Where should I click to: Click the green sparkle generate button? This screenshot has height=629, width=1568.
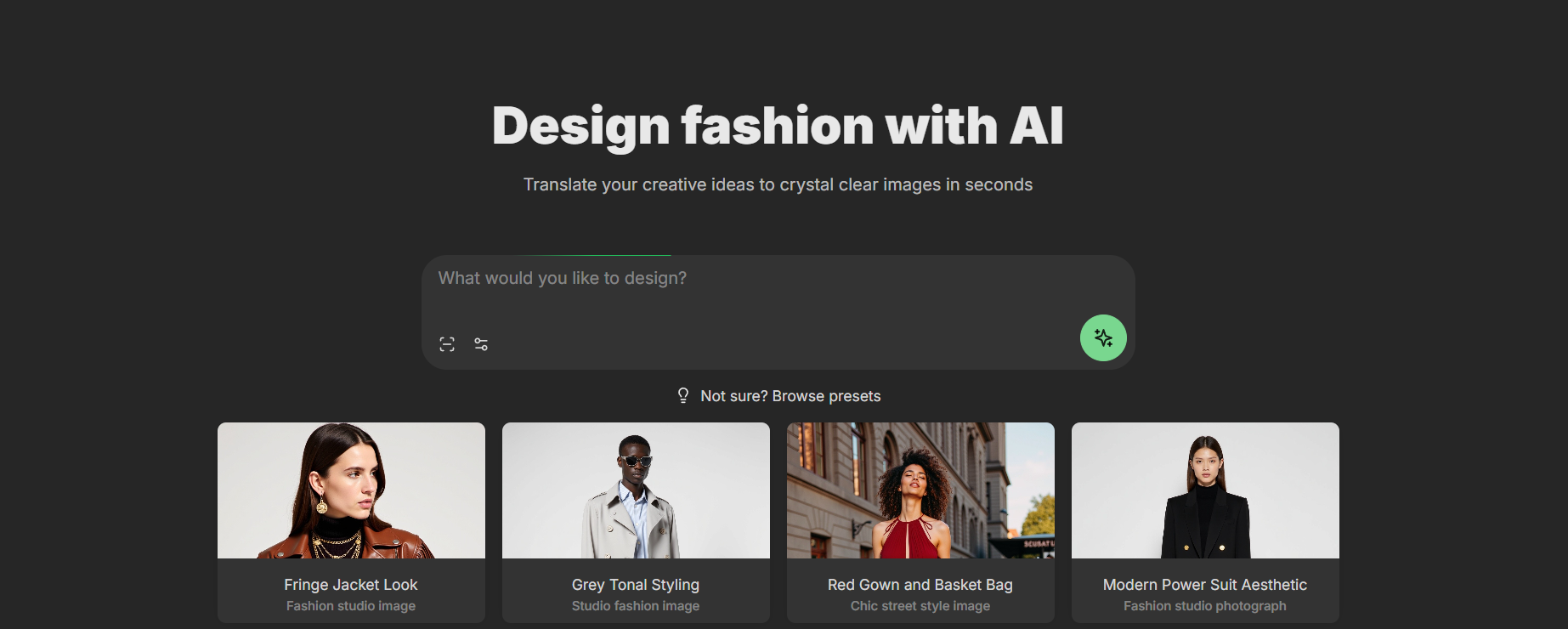pyautogui.click(x=1103, y=337)
